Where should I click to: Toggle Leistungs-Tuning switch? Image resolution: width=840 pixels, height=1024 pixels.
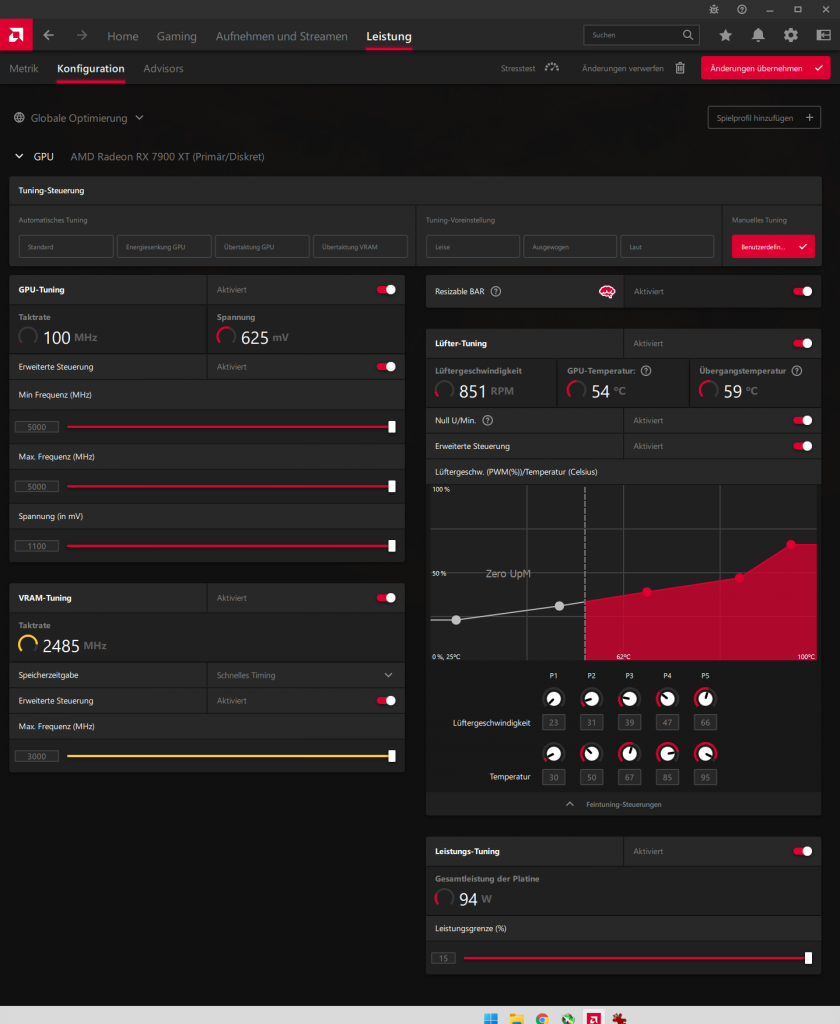pos(803,851)
